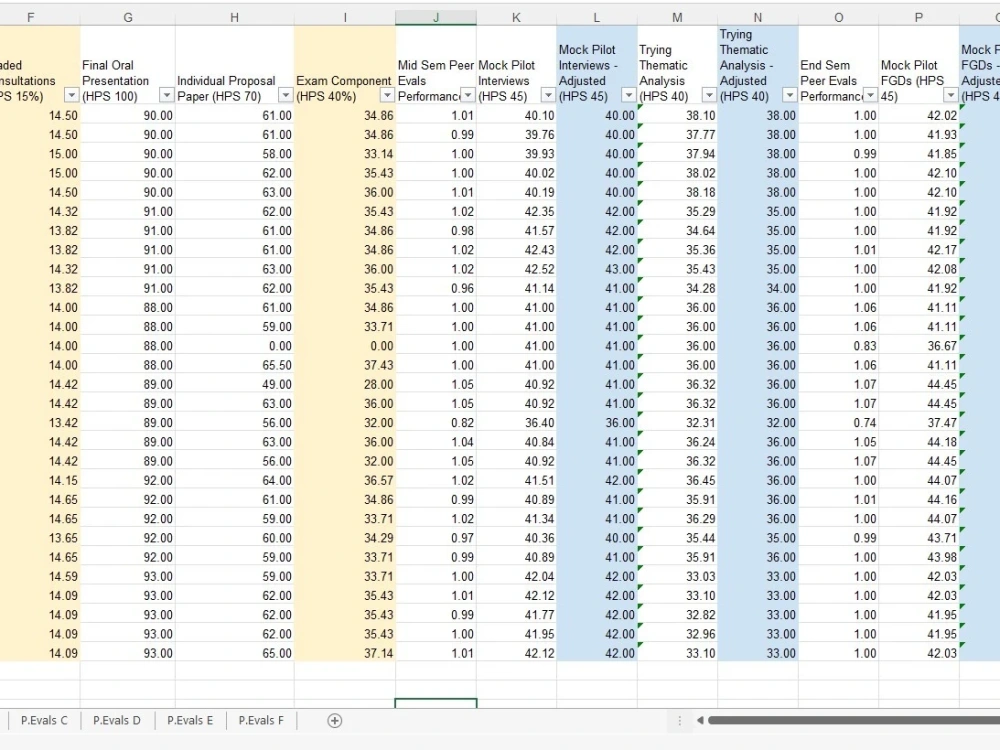This screenshot has height=750, width=1000.
Task: Select column O header
Action: [839, 18]
